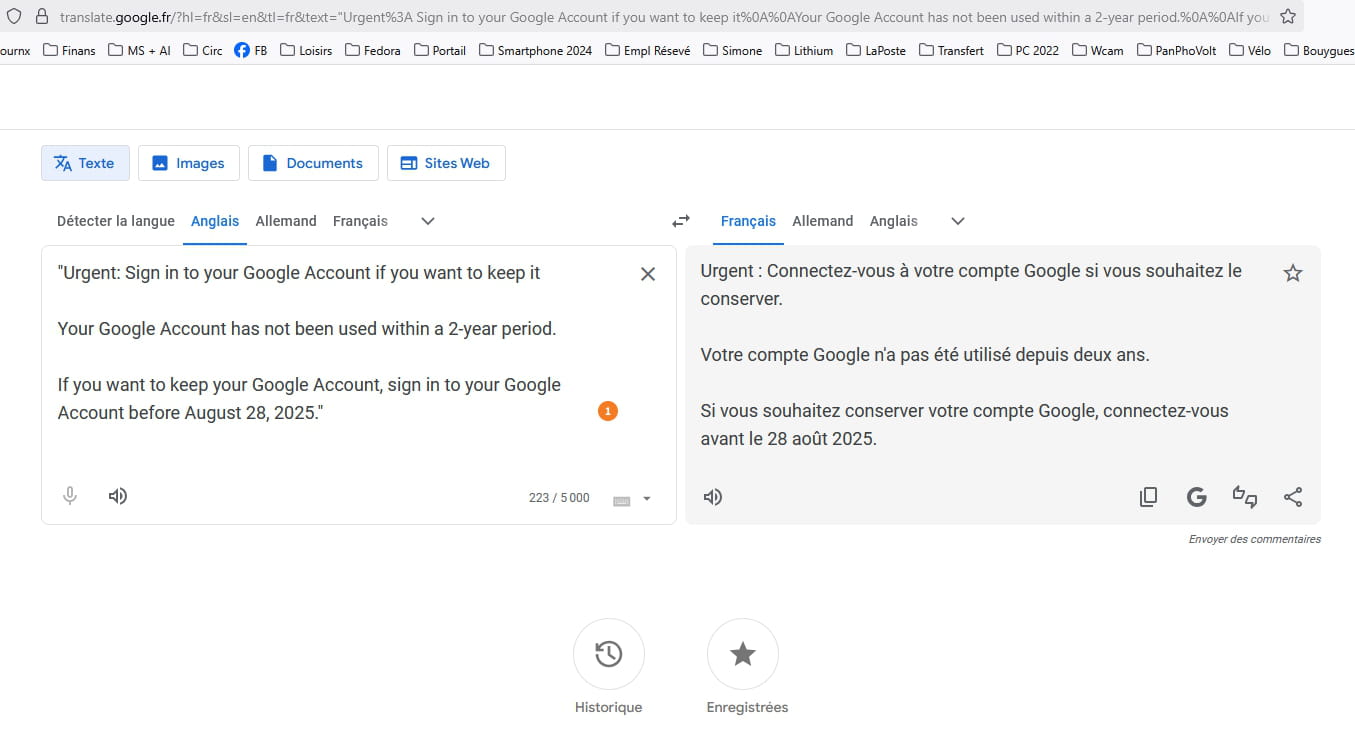Viewport: 1355px width, 734px height.
Task: Open the MS + AI bookmarks folder
Action: tap(140, 50)
